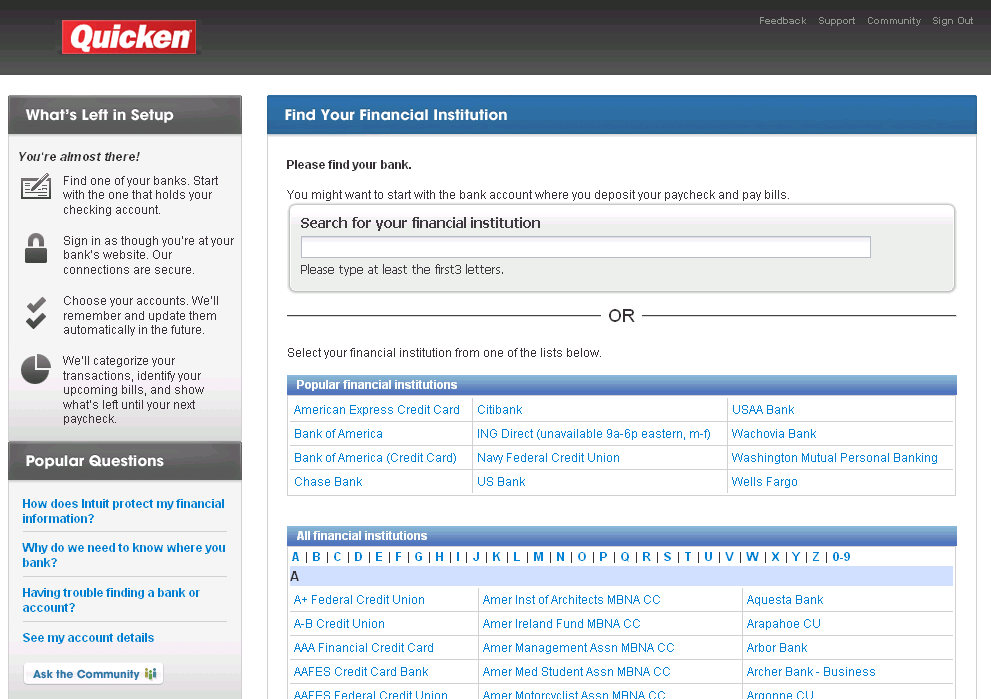This screenshot has width=991, height=699.
Task: Open 'Why do we need to know where you bank?'
Action: point(124,555)
